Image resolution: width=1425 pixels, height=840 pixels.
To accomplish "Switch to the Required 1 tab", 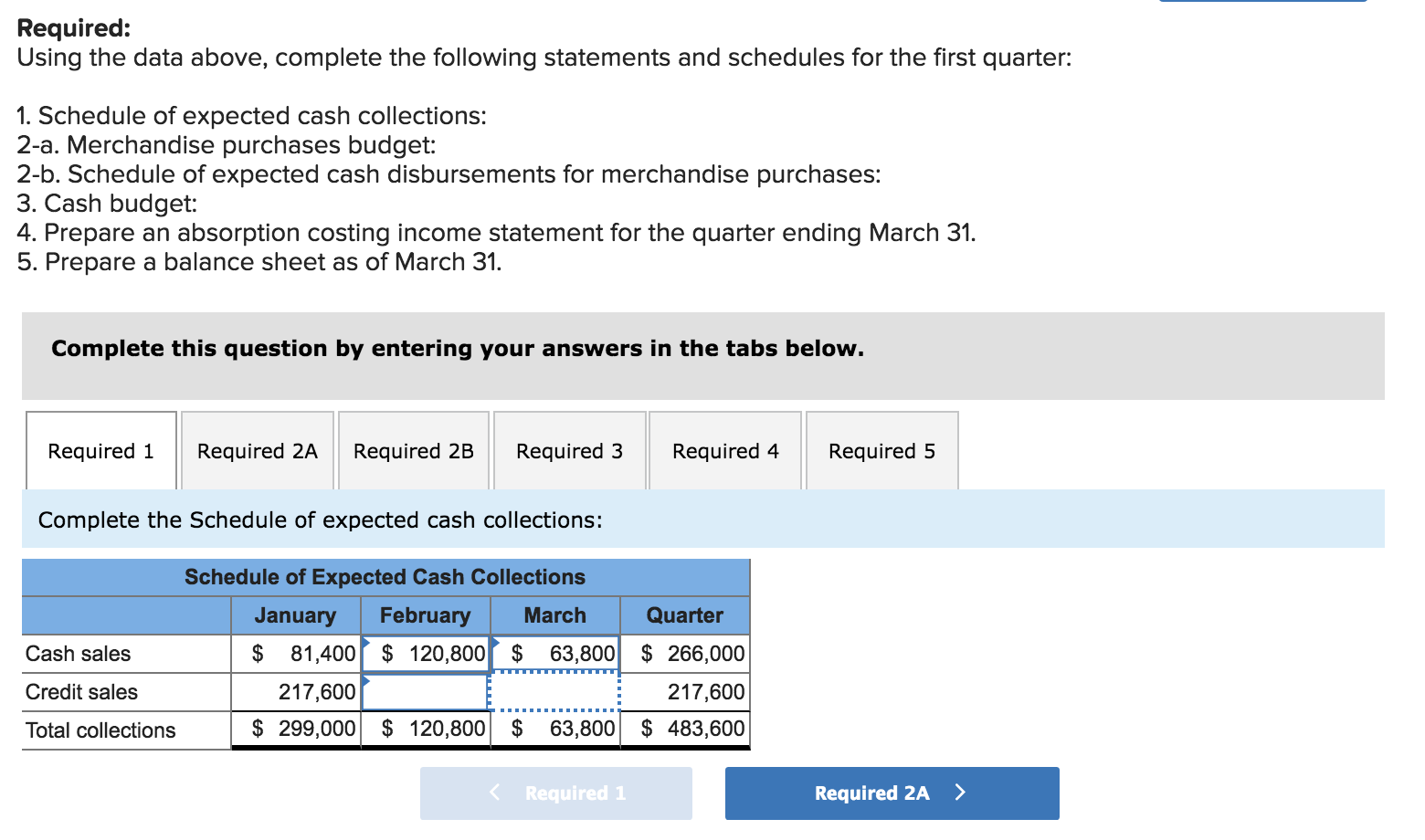I will point(100,450).
